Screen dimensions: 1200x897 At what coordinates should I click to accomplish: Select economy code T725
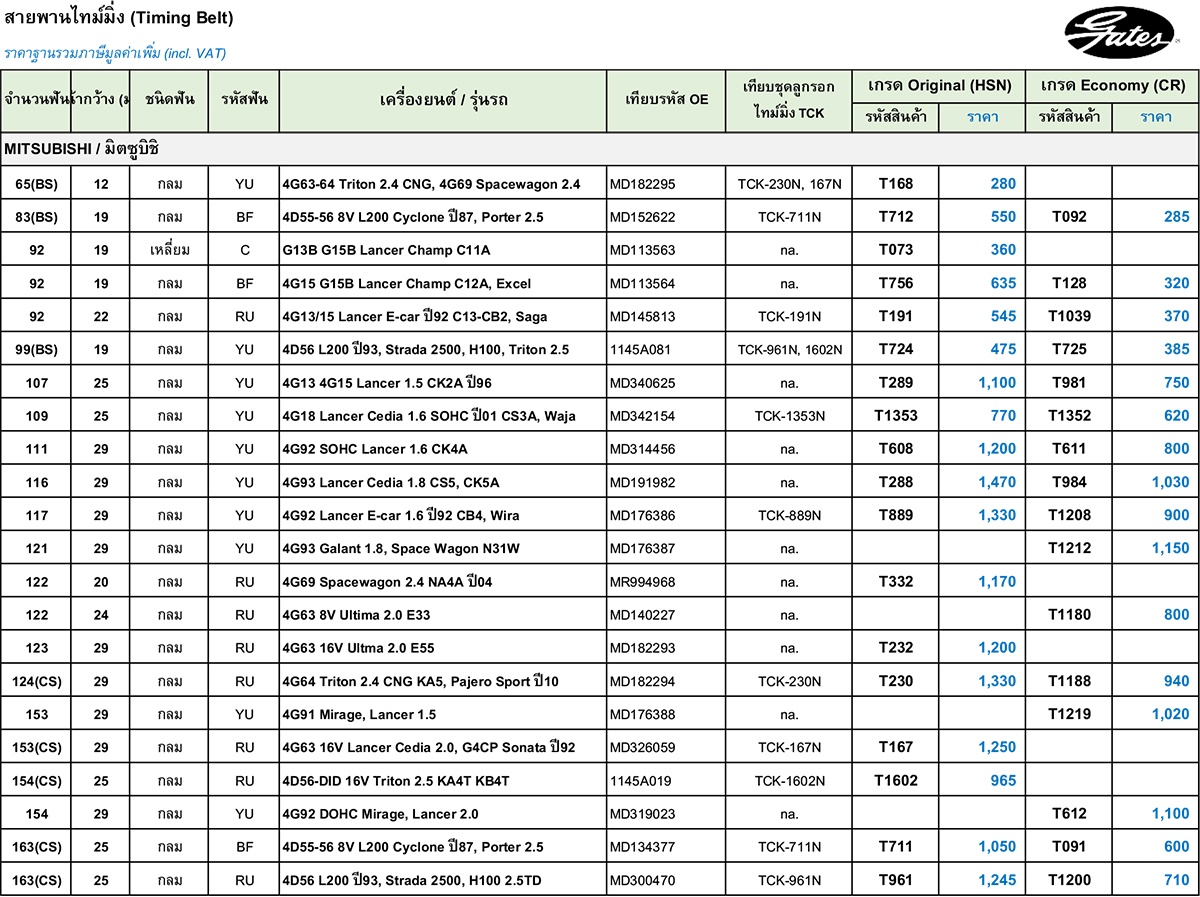[1069, 349]
